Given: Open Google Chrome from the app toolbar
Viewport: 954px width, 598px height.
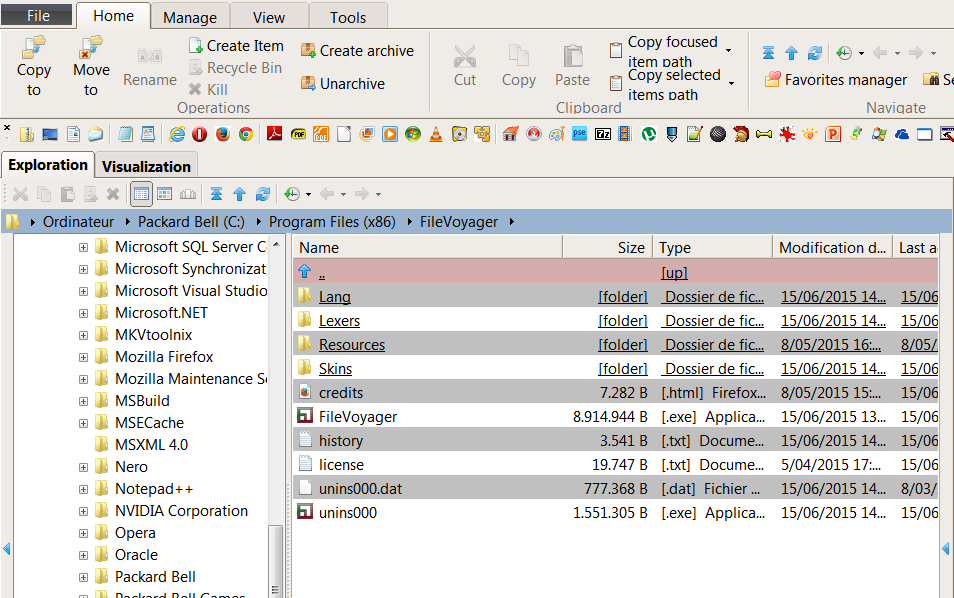Looking at the screenshot, I should coord(246,134).
